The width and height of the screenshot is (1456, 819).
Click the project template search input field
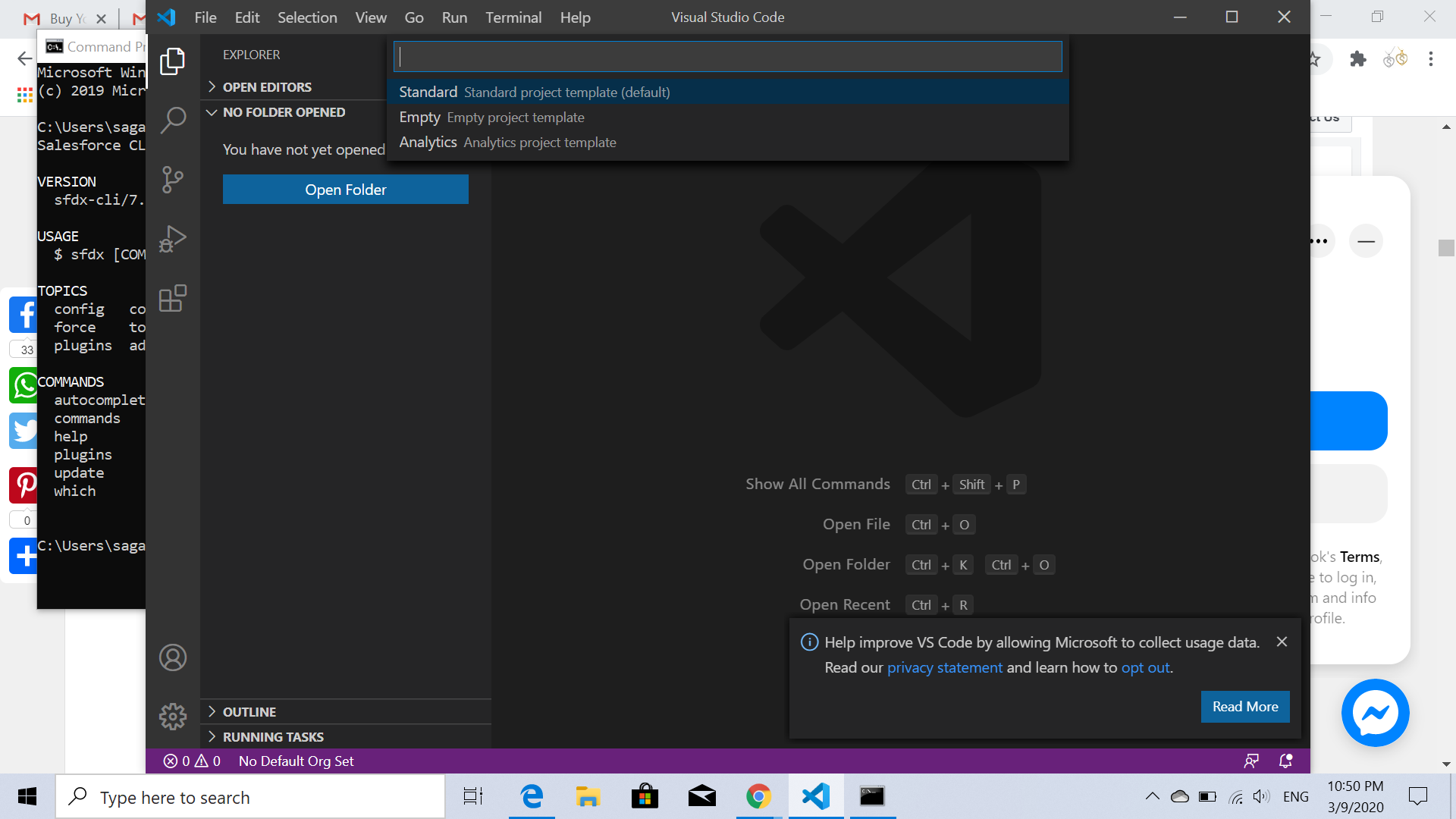click(728, 56)
